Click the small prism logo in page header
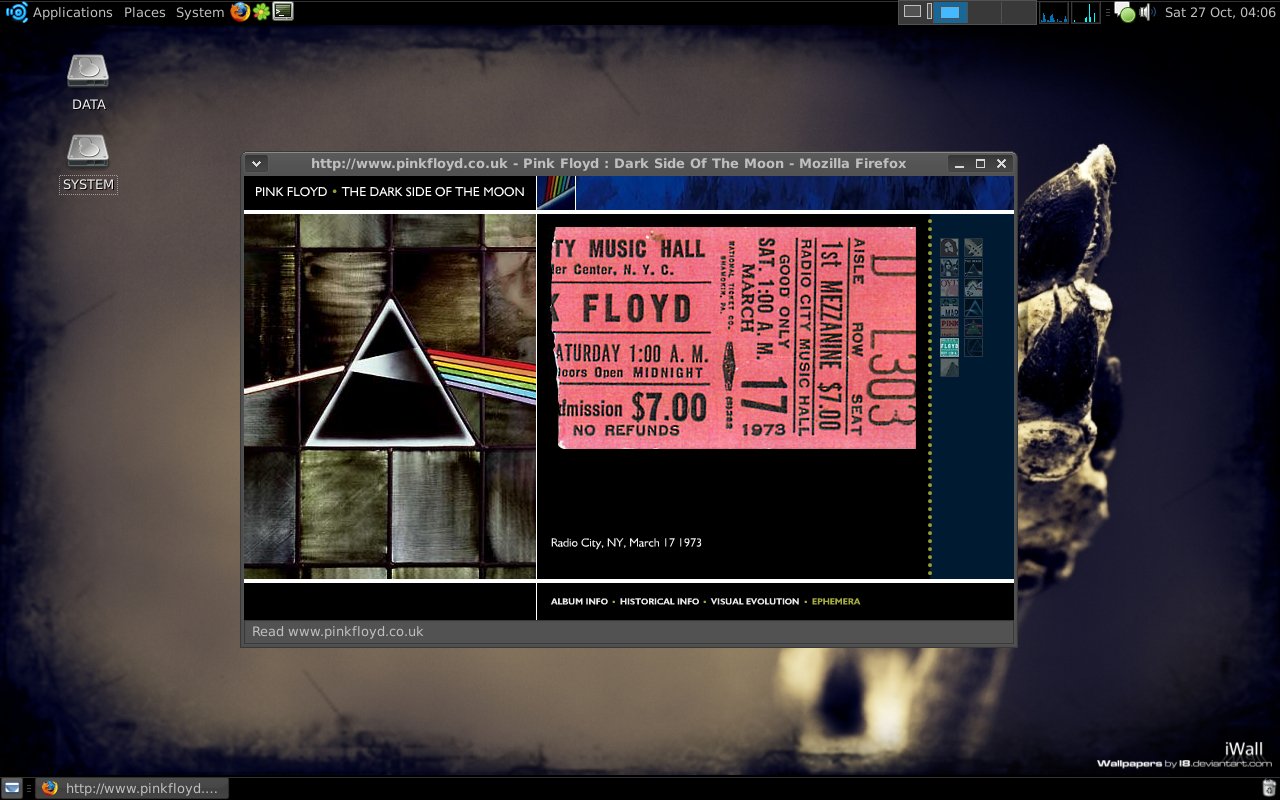Image resolution: width=1280 pixels, height=800 pixels. tap(556, 193)
